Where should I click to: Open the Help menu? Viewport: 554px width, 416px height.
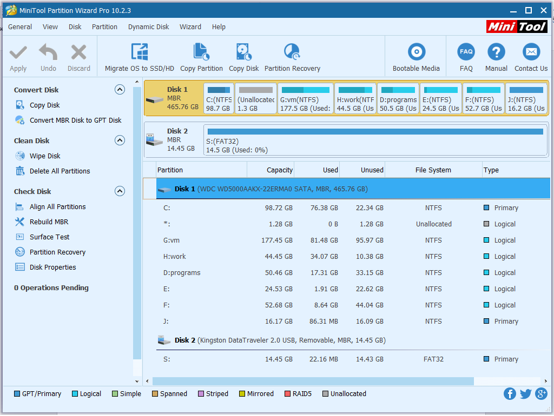pos(218,27)
